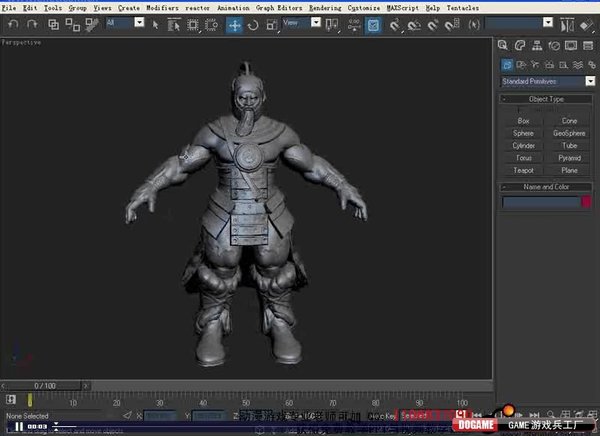Click the object color swatch
The image size is (600, 436).
tap(586, 201)
